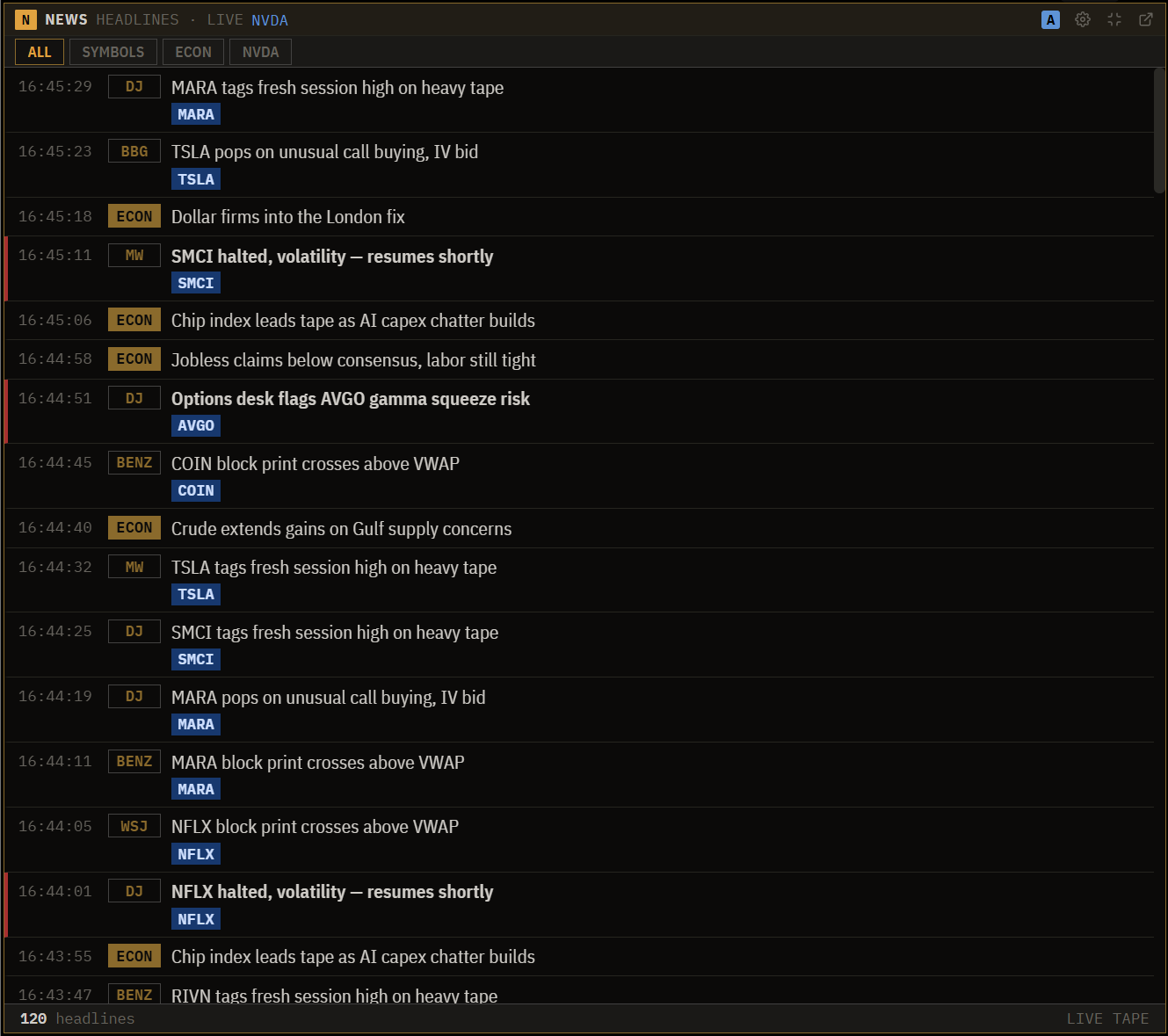Screen dimensions: 1168x1036
Task: Open the 16:43:55 "Chip index leads tape" headline
Action: pos(353,957)
